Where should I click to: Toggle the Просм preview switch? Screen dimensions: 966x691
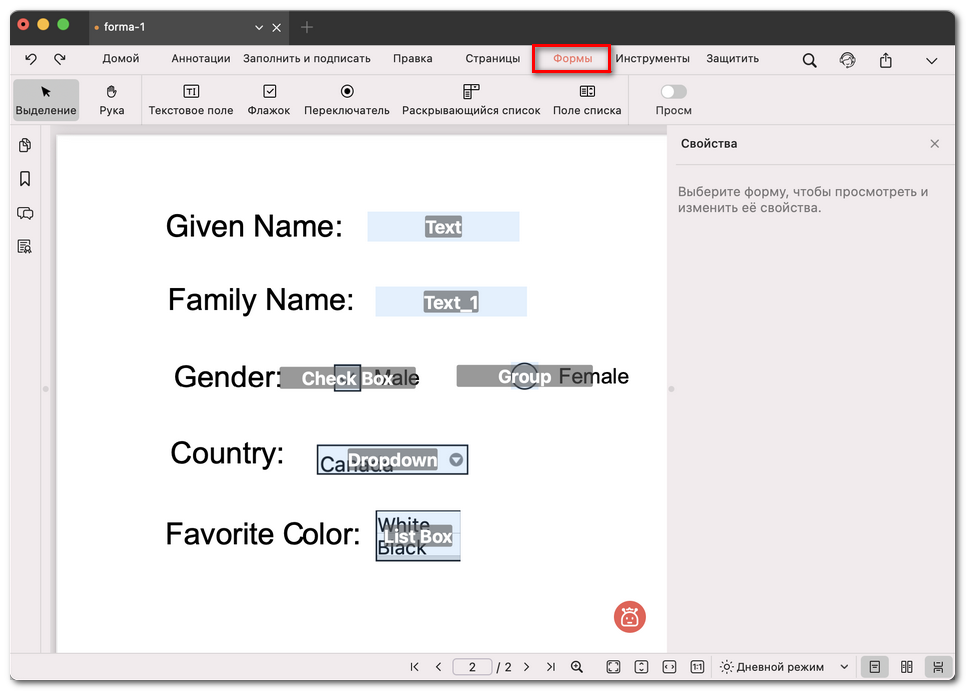pos(673,92)
